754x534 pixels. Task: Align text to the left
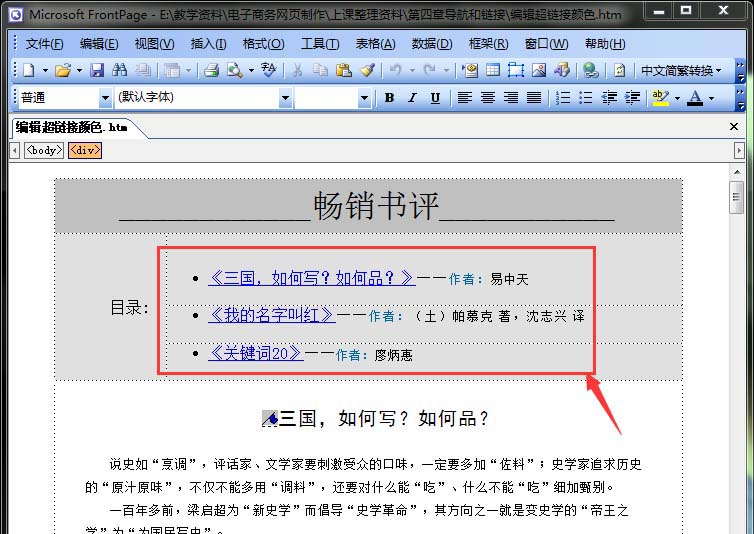464,98
